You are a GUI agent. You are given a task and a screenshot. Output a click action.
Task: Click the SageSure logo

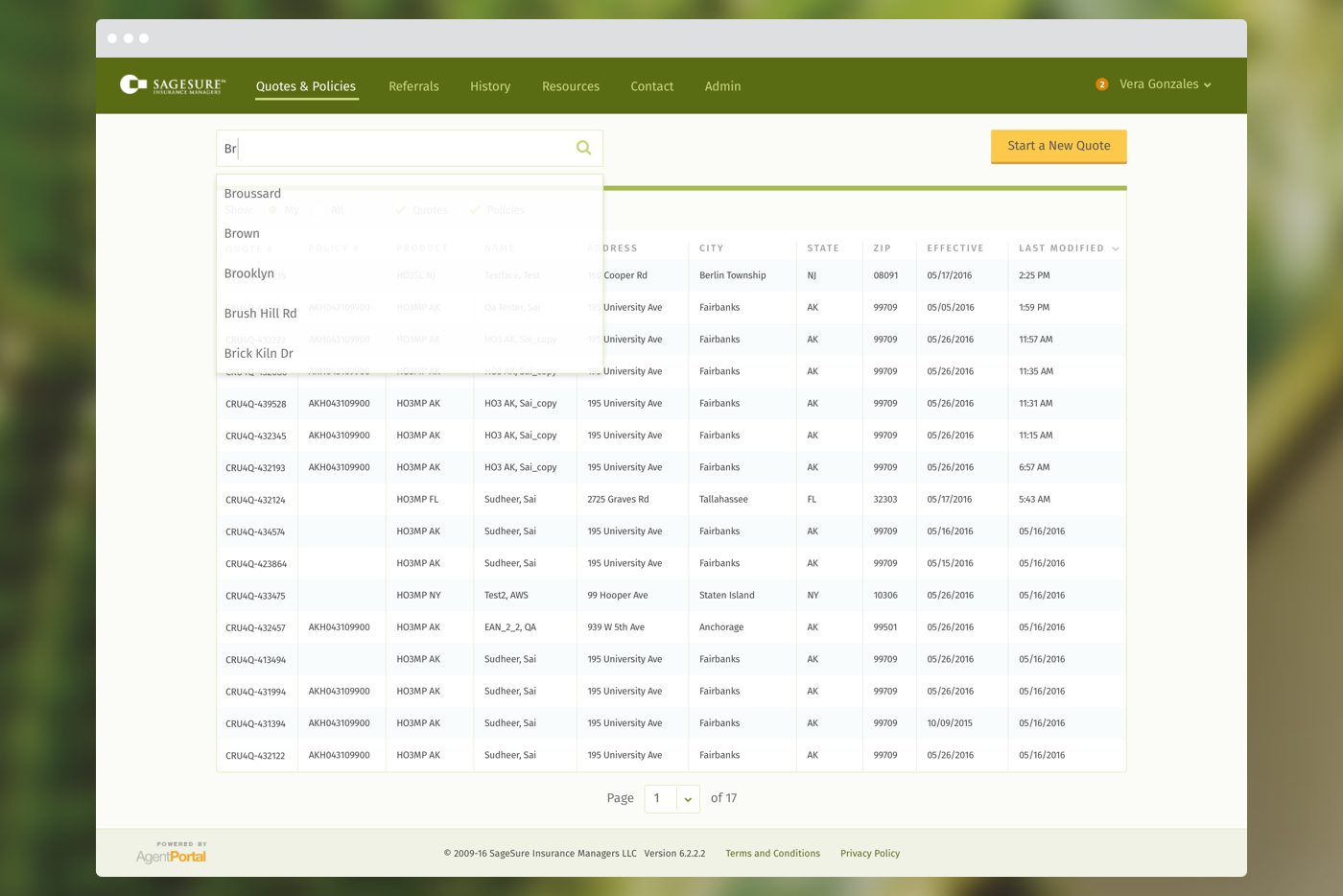173,85
